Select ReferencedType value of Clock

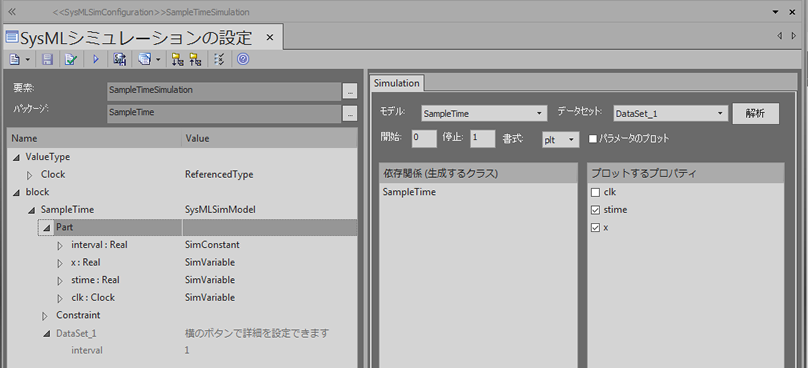pos(219,175)
